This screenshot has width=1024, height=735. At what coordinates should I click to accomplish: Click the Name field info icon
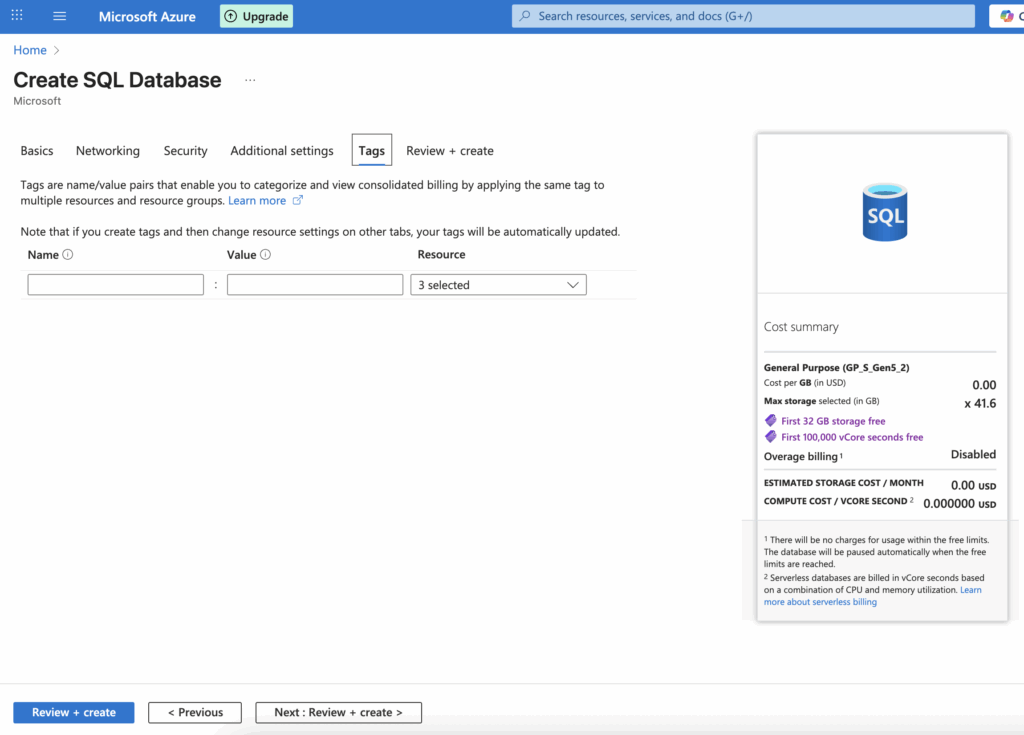point(66,254)
